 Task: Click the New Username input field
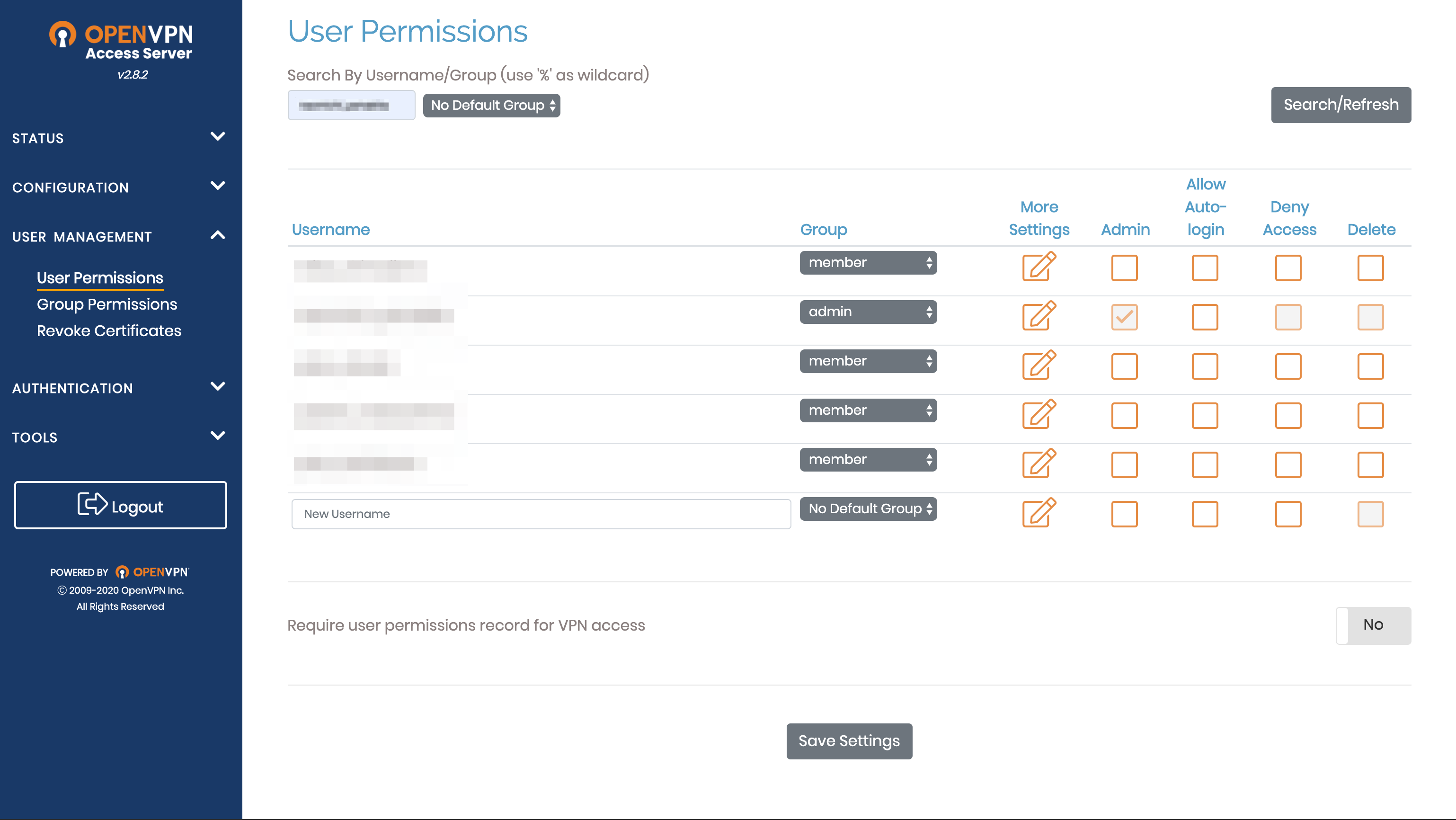[x=541, y=514]
